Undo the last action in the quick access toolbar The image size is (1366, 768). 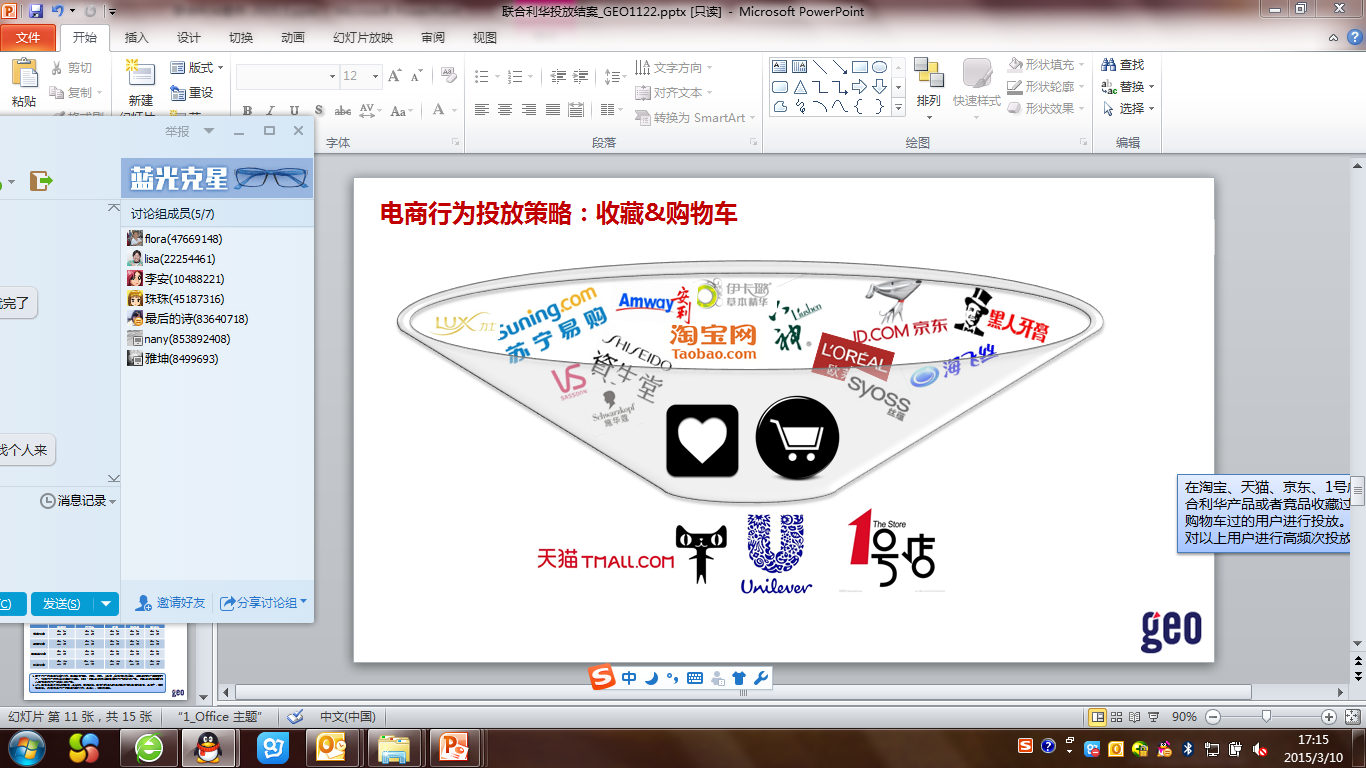coord(58,11)
